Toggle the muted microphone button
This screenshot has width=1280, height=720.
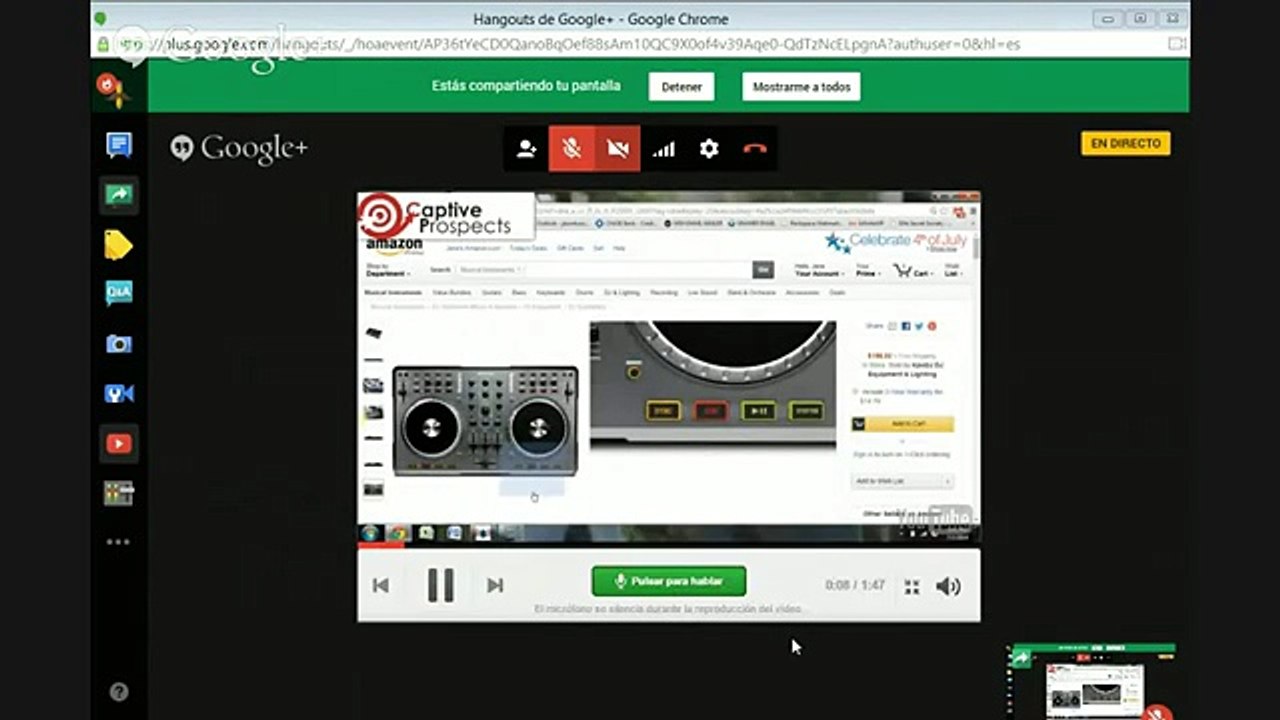(x=572, y=149)
